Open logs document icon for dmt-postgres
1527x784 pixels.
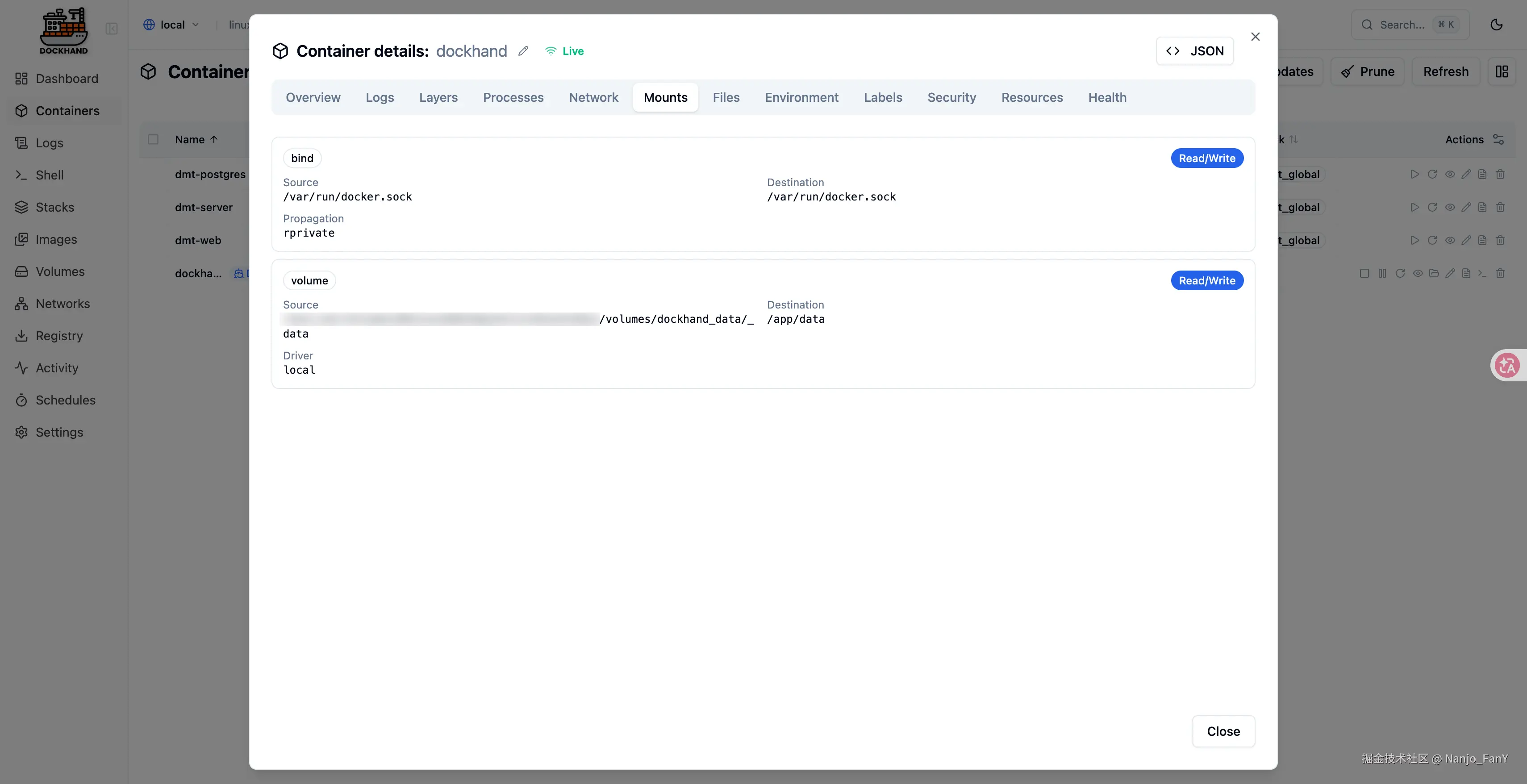point(1482,174)
